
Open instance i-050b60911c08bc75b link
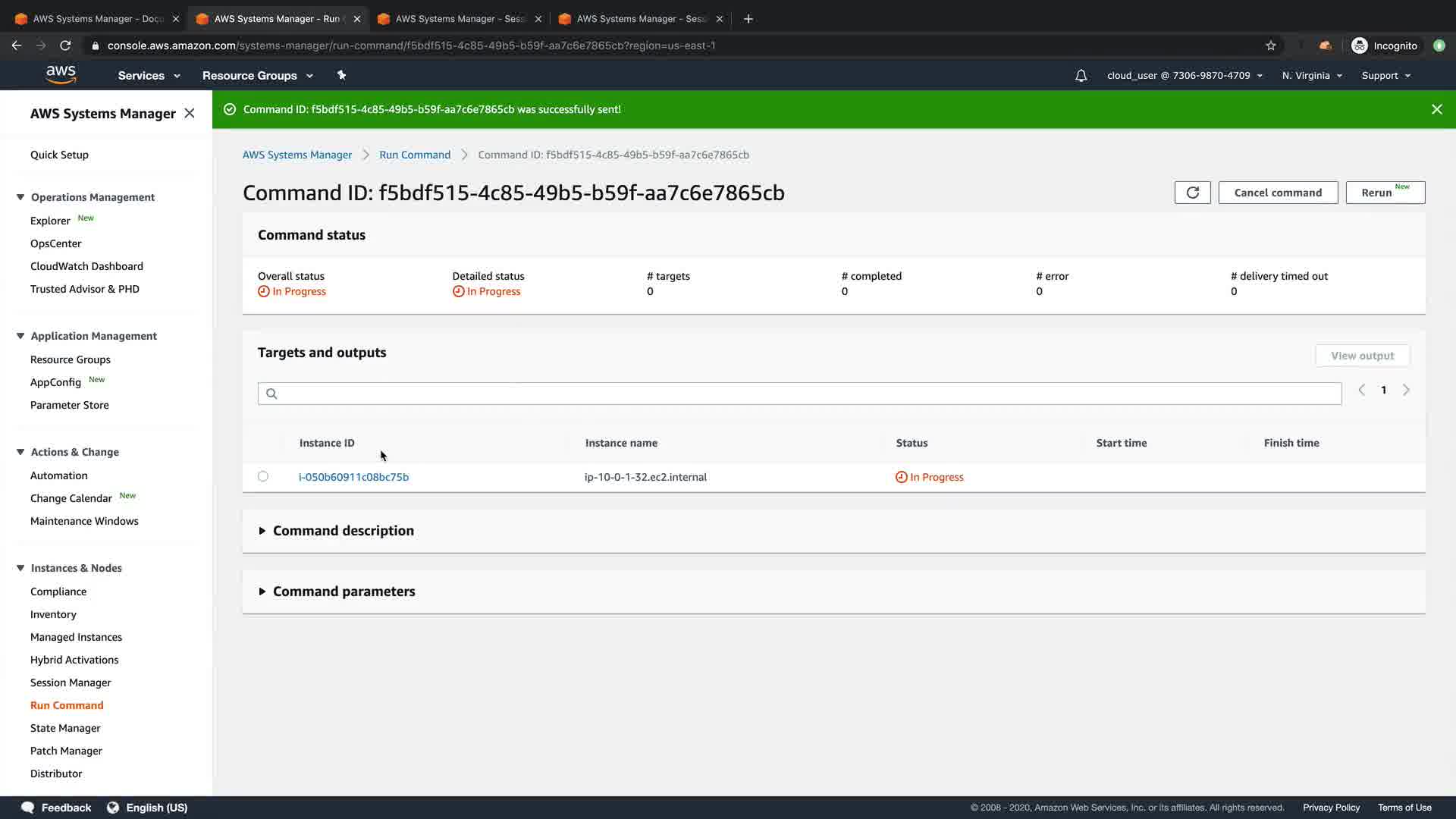(353, 477)
